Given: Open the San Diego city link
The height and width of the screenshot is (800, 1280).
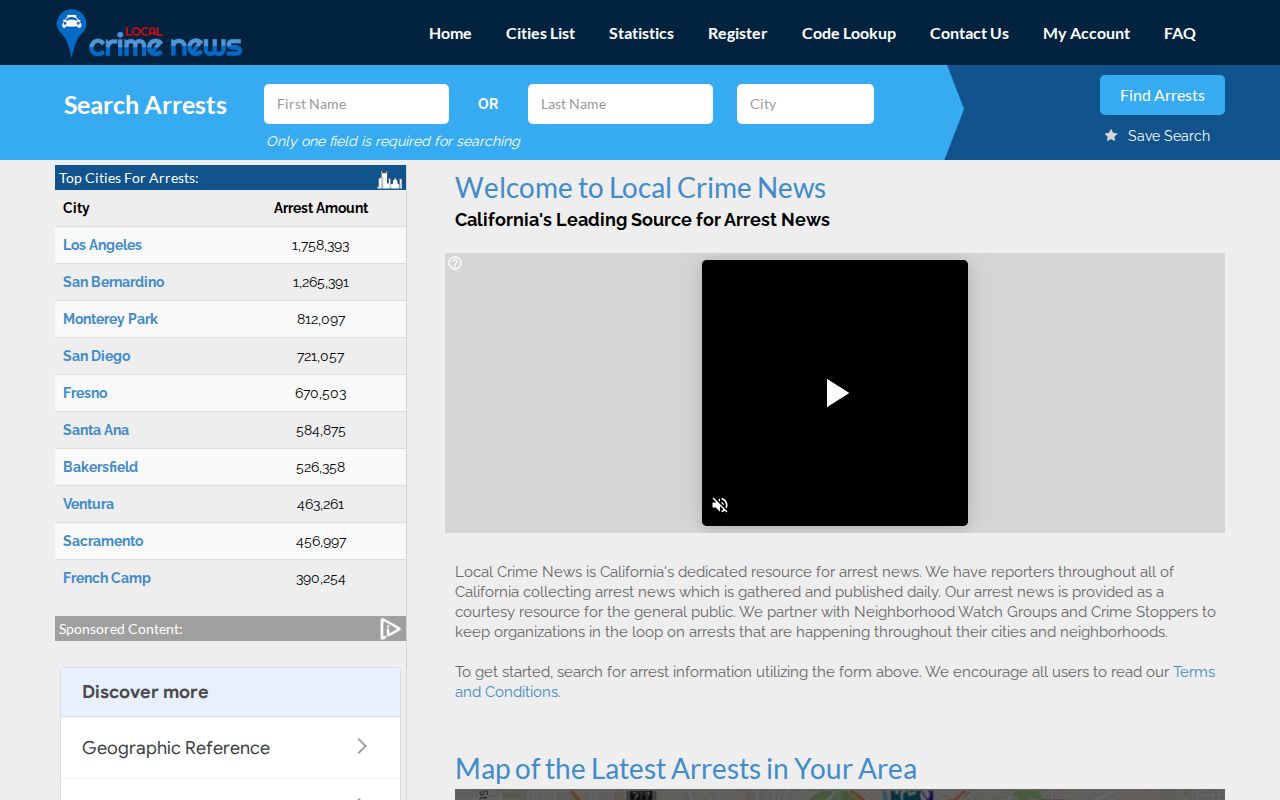Looking at the screenshot, I should coord(96,356).
